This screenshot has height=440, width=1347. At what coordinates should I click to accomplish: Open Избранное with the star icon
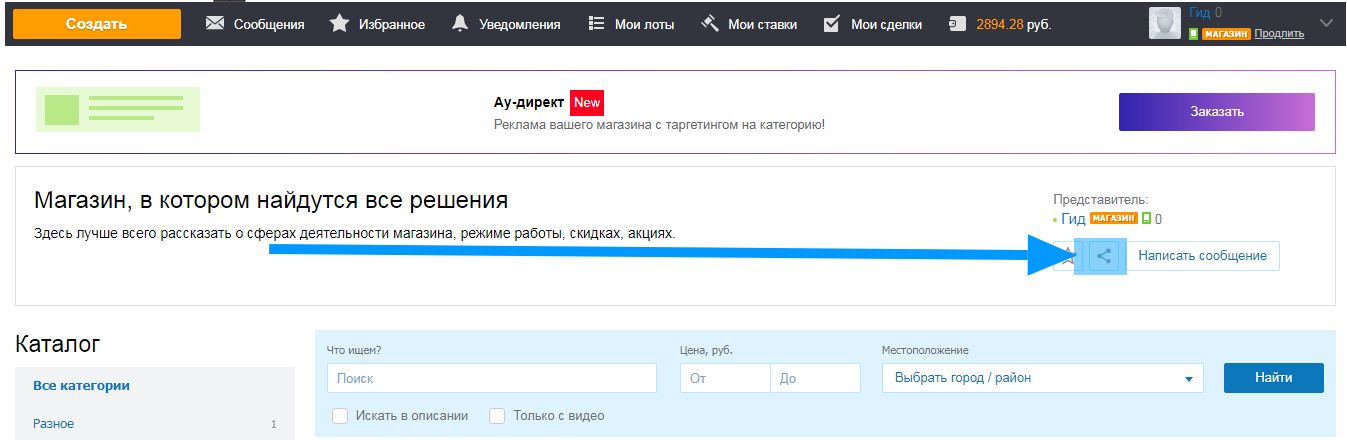tap(377, 24)
